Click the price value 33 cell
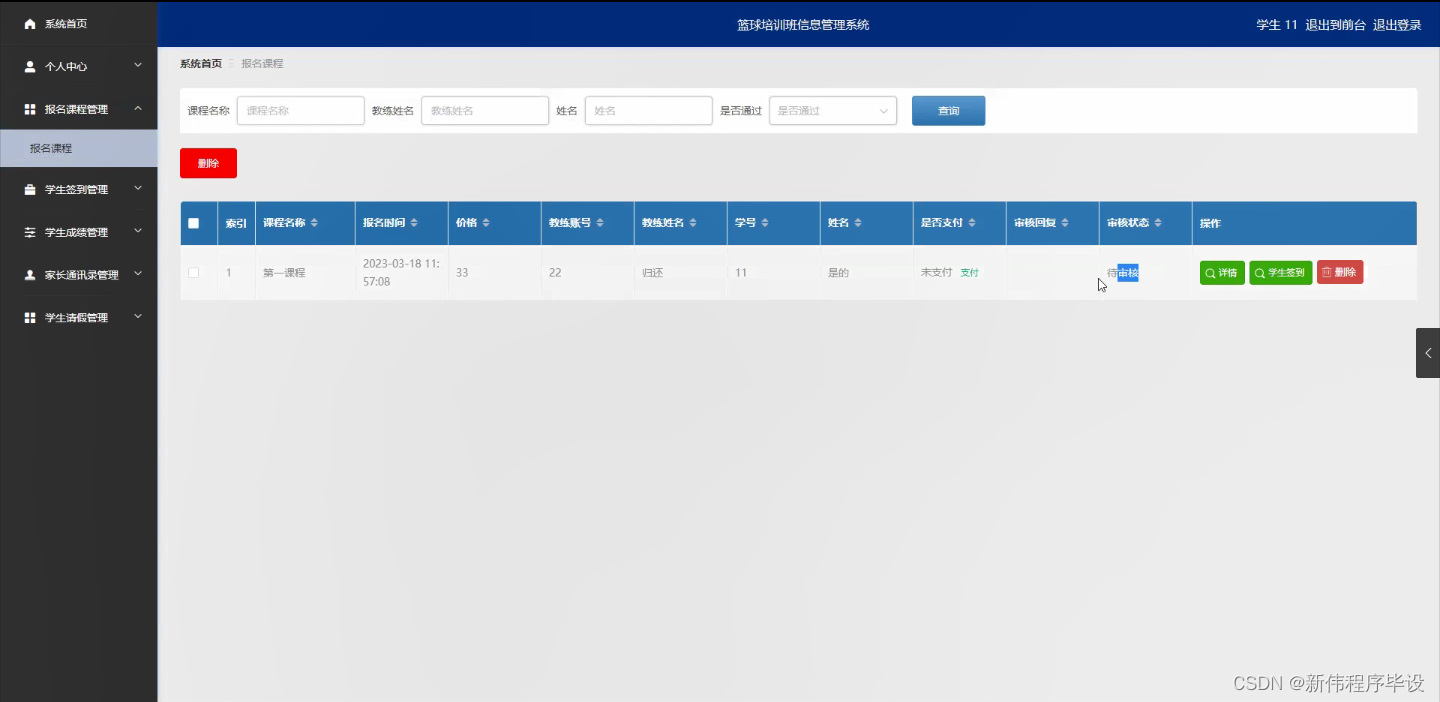 point(462,272)
